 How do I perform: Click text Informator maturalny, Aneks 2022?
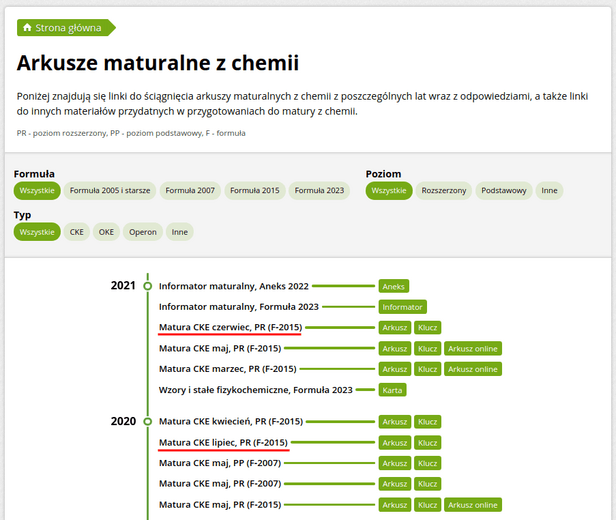234,286
